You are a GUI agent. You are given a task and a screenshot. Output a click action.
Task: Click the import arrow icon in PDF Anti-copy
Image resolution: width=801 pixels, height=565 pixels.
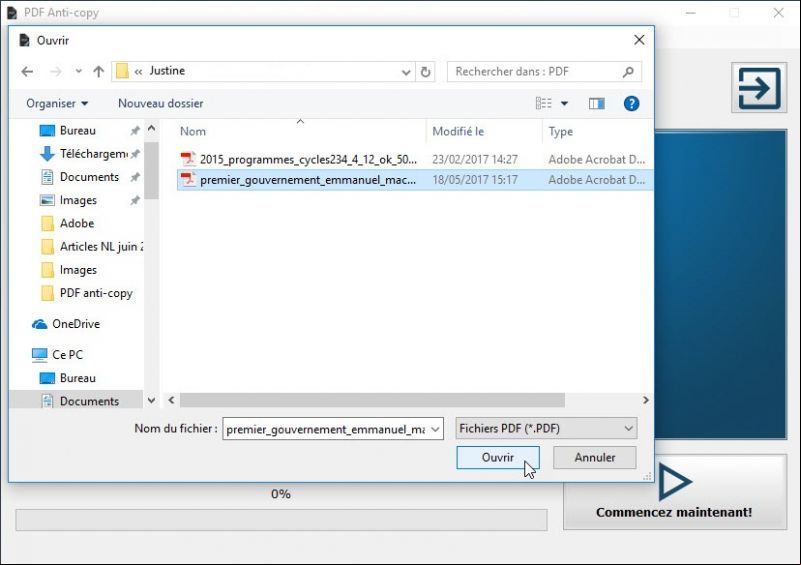coord(759,88)
